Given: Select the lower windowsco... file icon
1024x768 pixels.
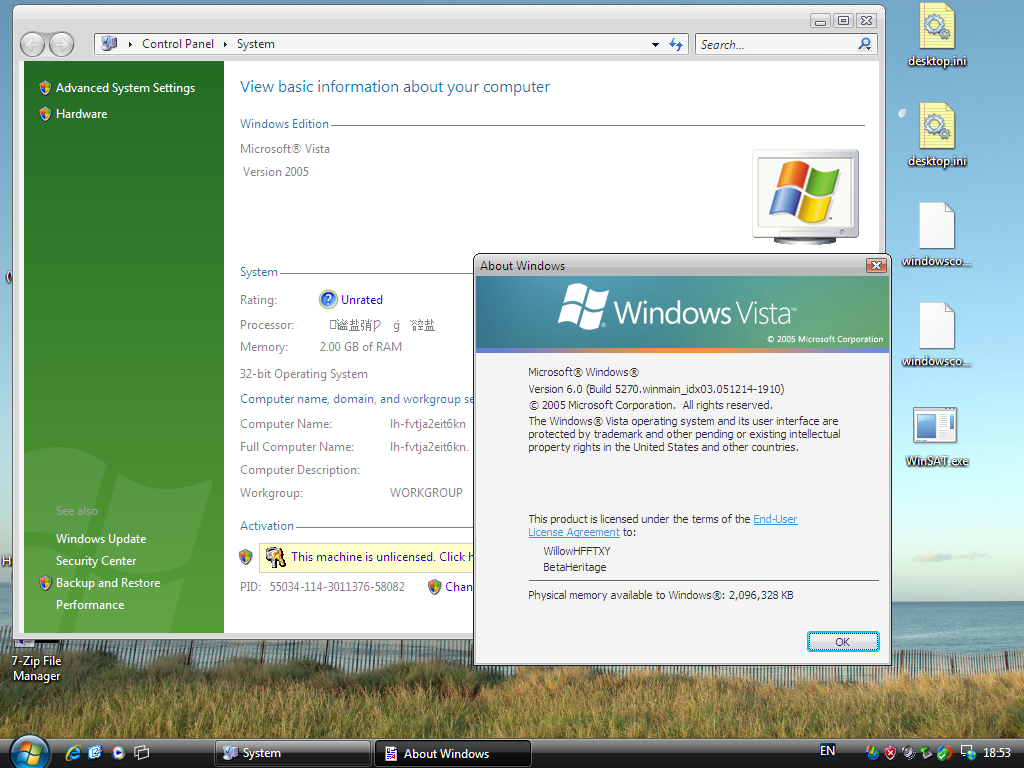Looking at the screenshot, I should click(937, 336).
